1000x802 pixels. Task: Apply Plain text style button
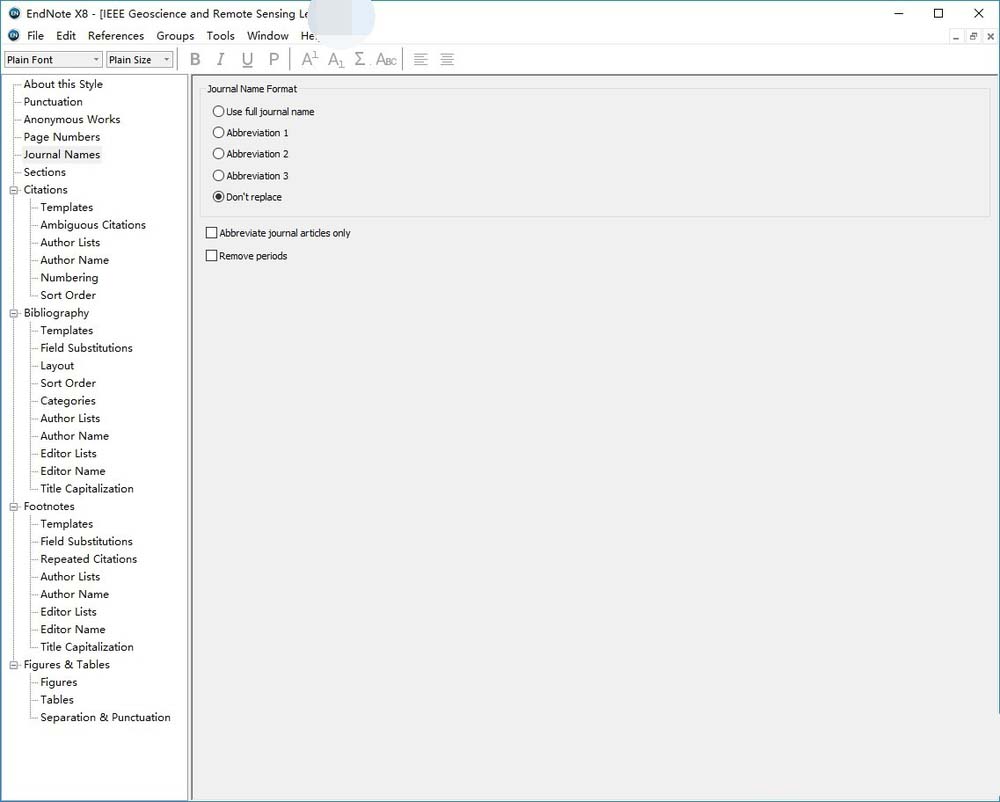pyautogui.click(x=274, y=60)
